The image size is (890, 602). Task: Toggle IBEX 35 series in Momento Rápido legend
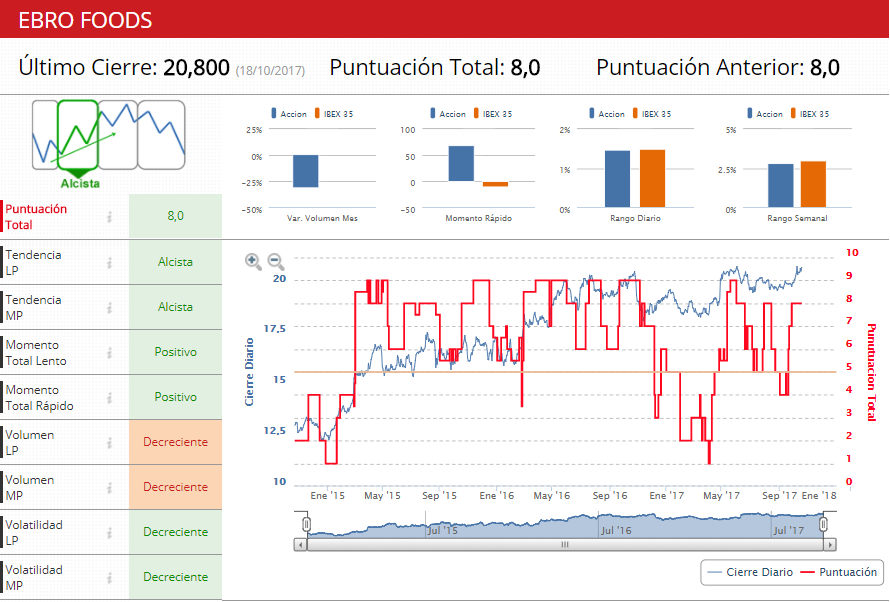[493, 113]
